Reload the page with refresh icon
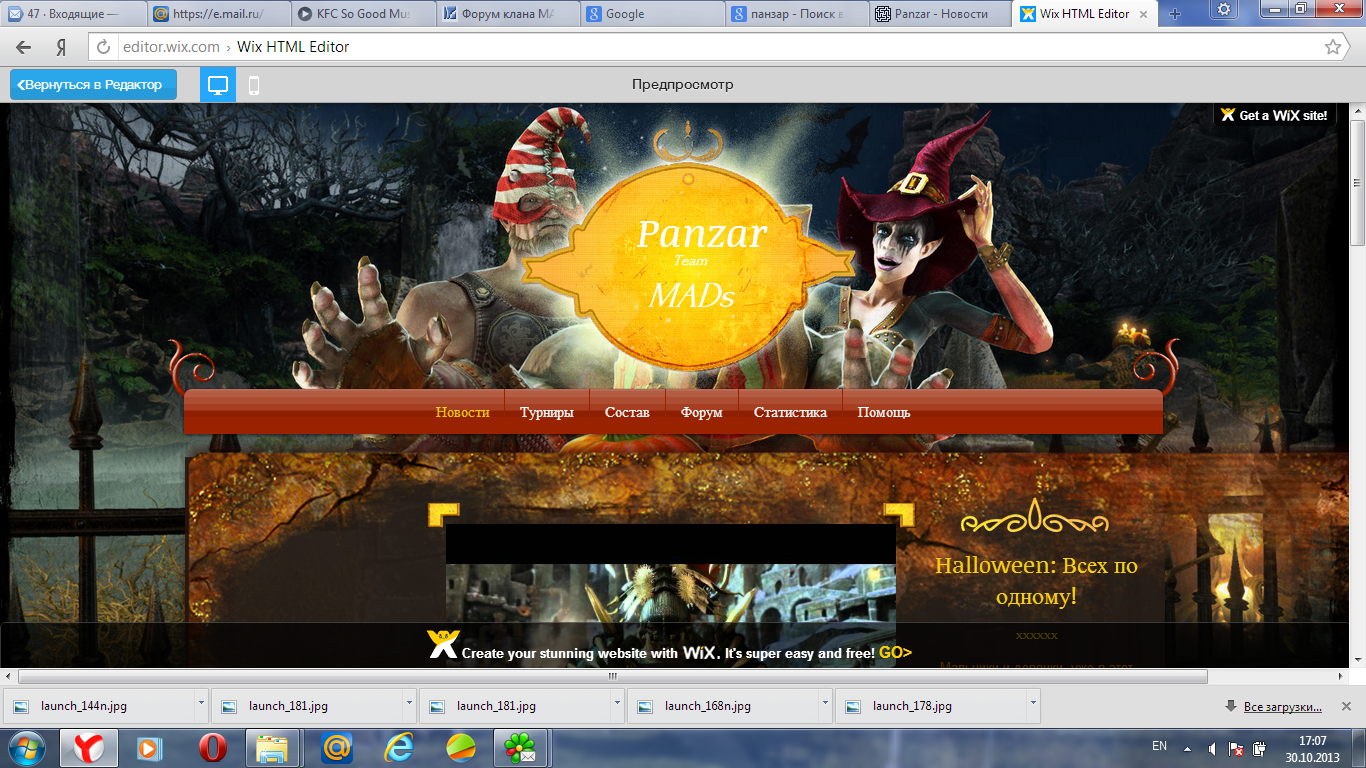This screenshot has width=1366, height=768. click(x=103, y=47)
